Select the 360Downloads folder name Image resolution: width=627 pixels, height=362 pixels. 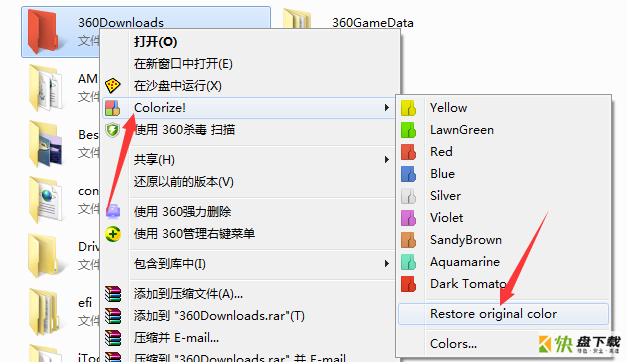pyautogui.click(x=121, y=23)
